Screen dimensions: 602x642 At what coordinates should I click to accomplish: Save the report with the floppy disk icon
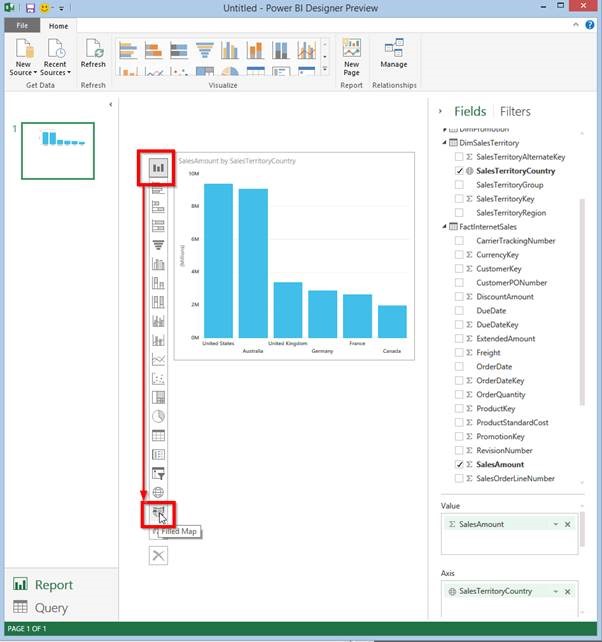point(30,8)
